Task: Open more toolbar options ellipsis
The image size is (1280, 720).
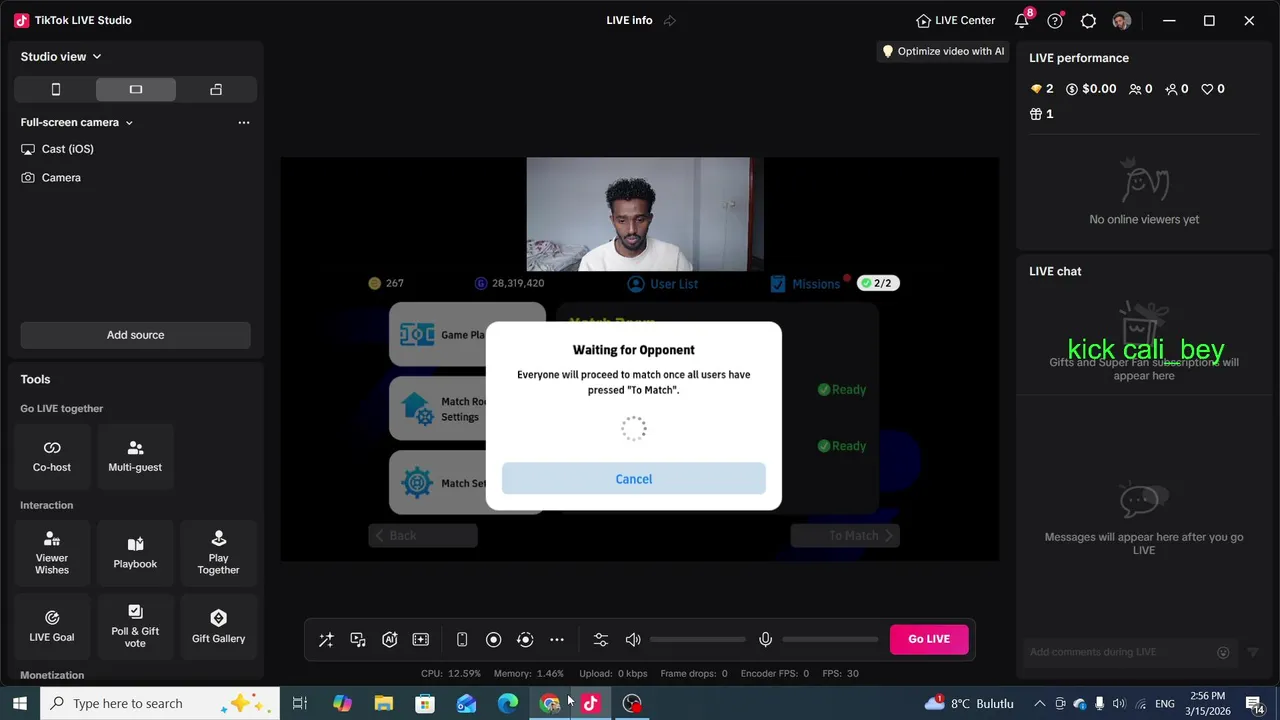Action: pos(557,640)
